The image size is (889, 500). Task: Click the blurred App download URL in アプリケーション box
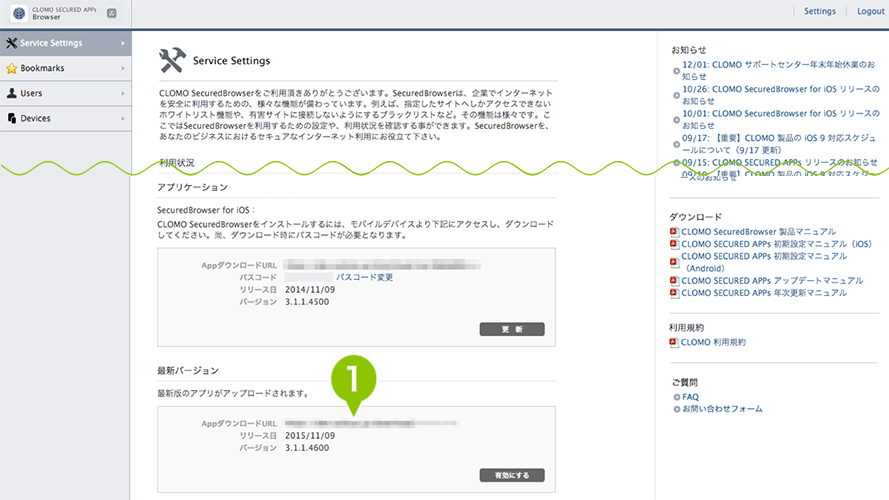click(x=382, y=265)
